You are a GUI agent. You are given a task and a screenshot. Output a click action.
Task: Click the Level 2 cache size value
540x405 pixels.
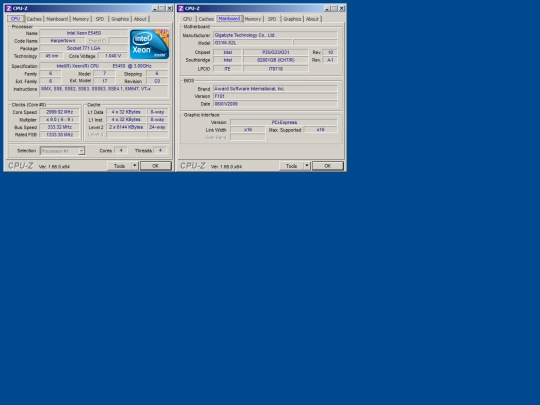click(126, 127)
